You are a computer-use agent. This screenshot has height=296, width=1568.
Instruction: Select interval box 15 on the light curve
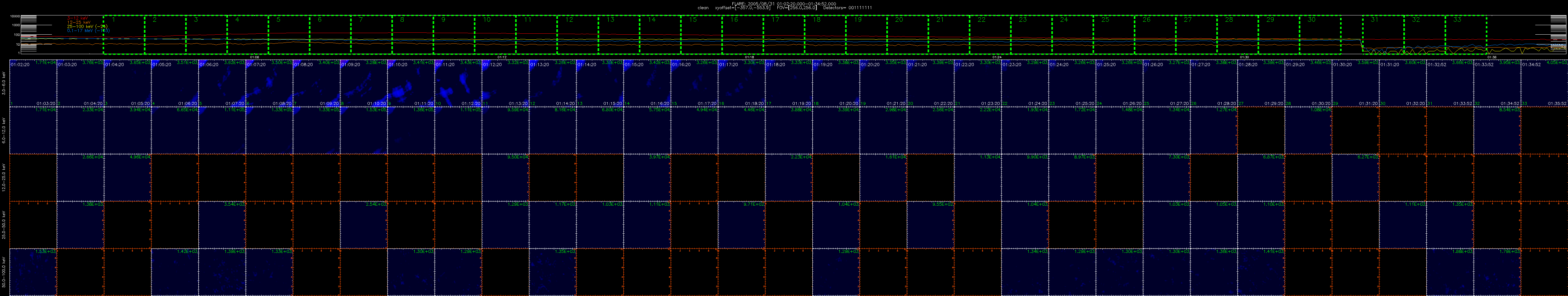click(702, 34)
